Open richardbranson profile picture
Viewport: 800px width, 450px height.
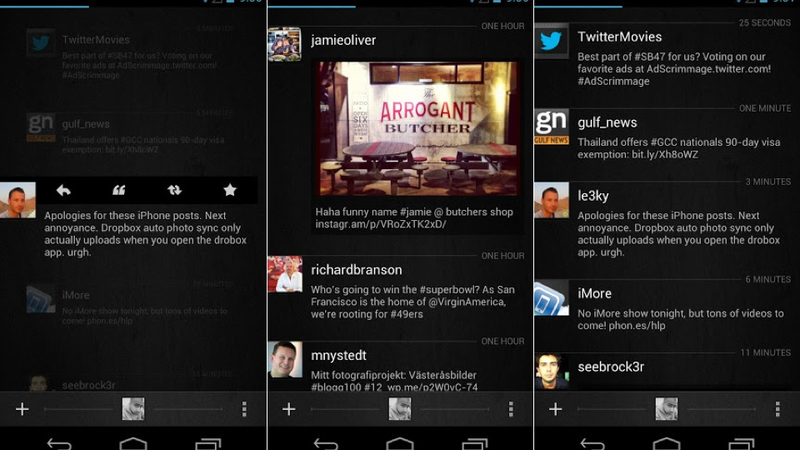[285, 274]
